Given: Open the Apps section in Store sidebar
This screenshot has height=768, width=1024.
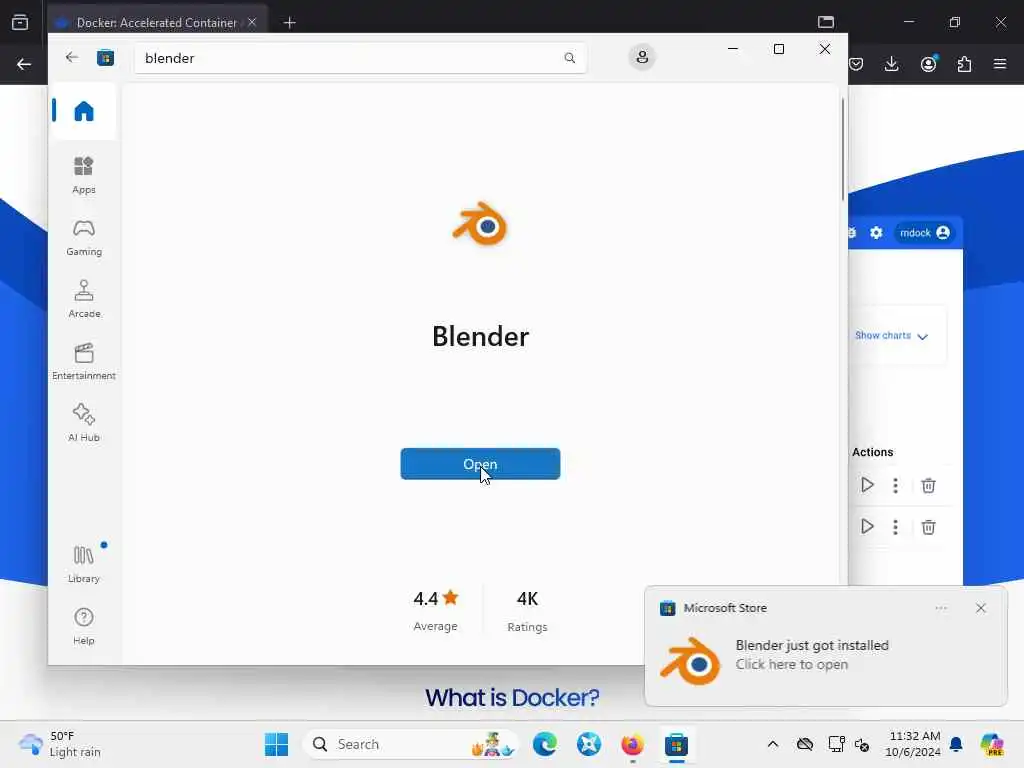Looking at the screenshot, I should click(84, 175).
